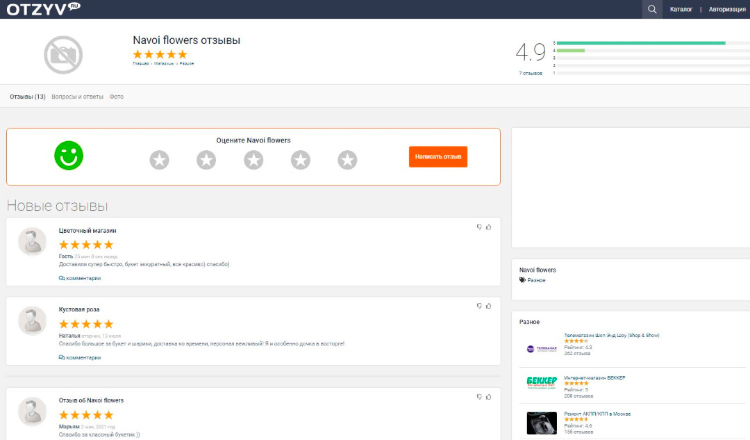Dislike the Цветочный магазин review

(x=479, y=227)
